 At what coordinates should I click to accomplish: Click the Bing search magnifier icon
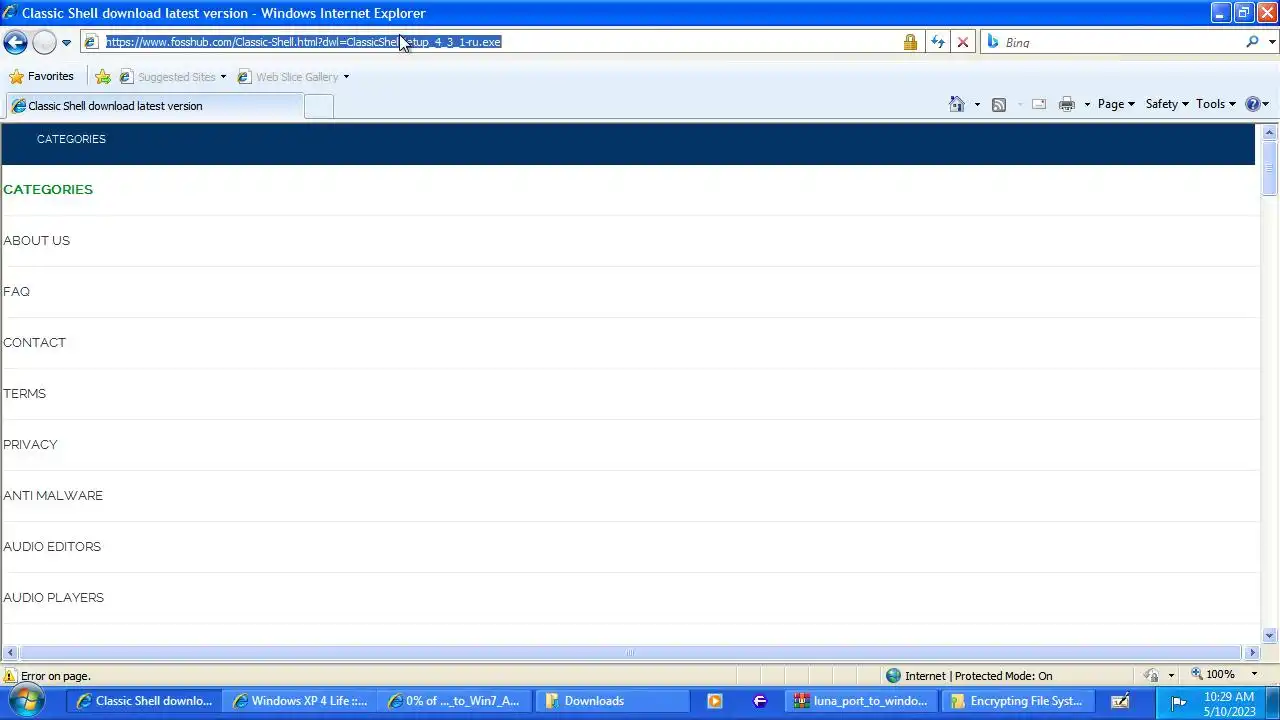point(1252,42)
